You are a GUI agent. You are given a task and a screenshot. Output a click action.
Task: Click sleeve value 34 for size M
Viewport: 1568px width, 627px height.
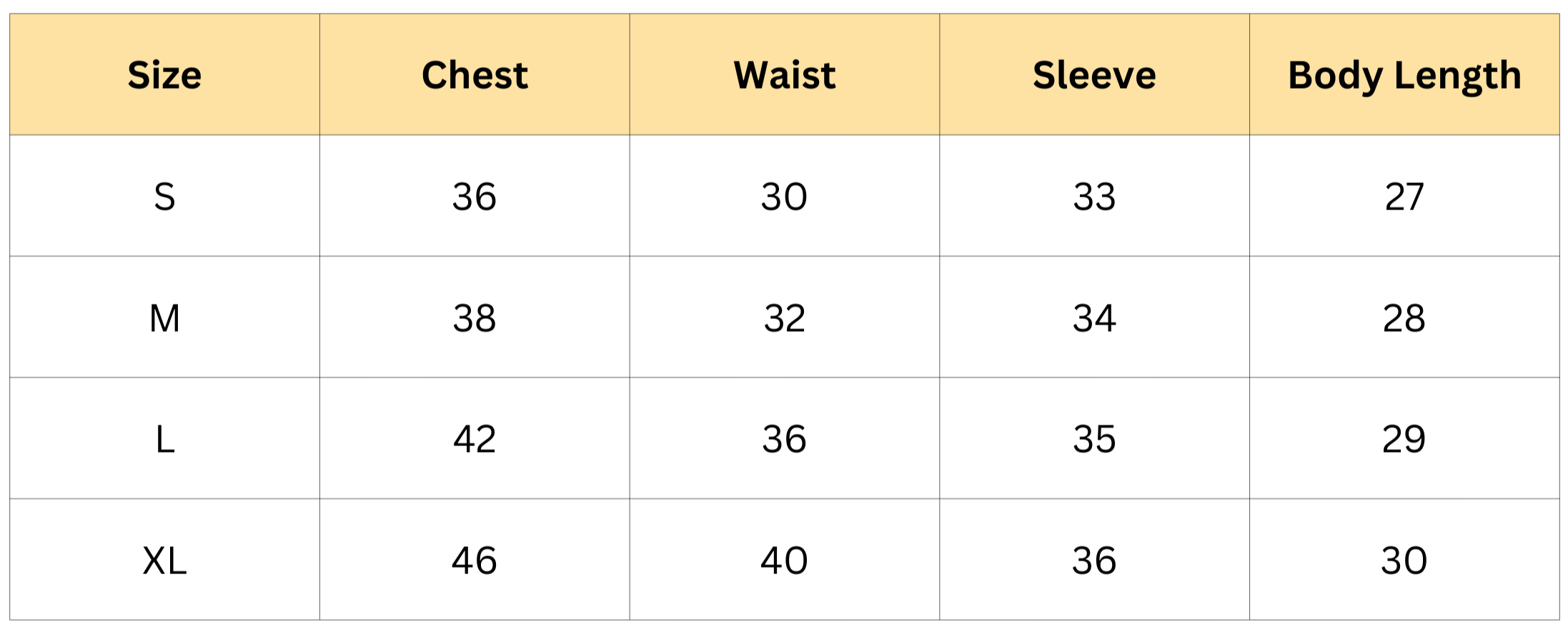(x=1094, y=318)
